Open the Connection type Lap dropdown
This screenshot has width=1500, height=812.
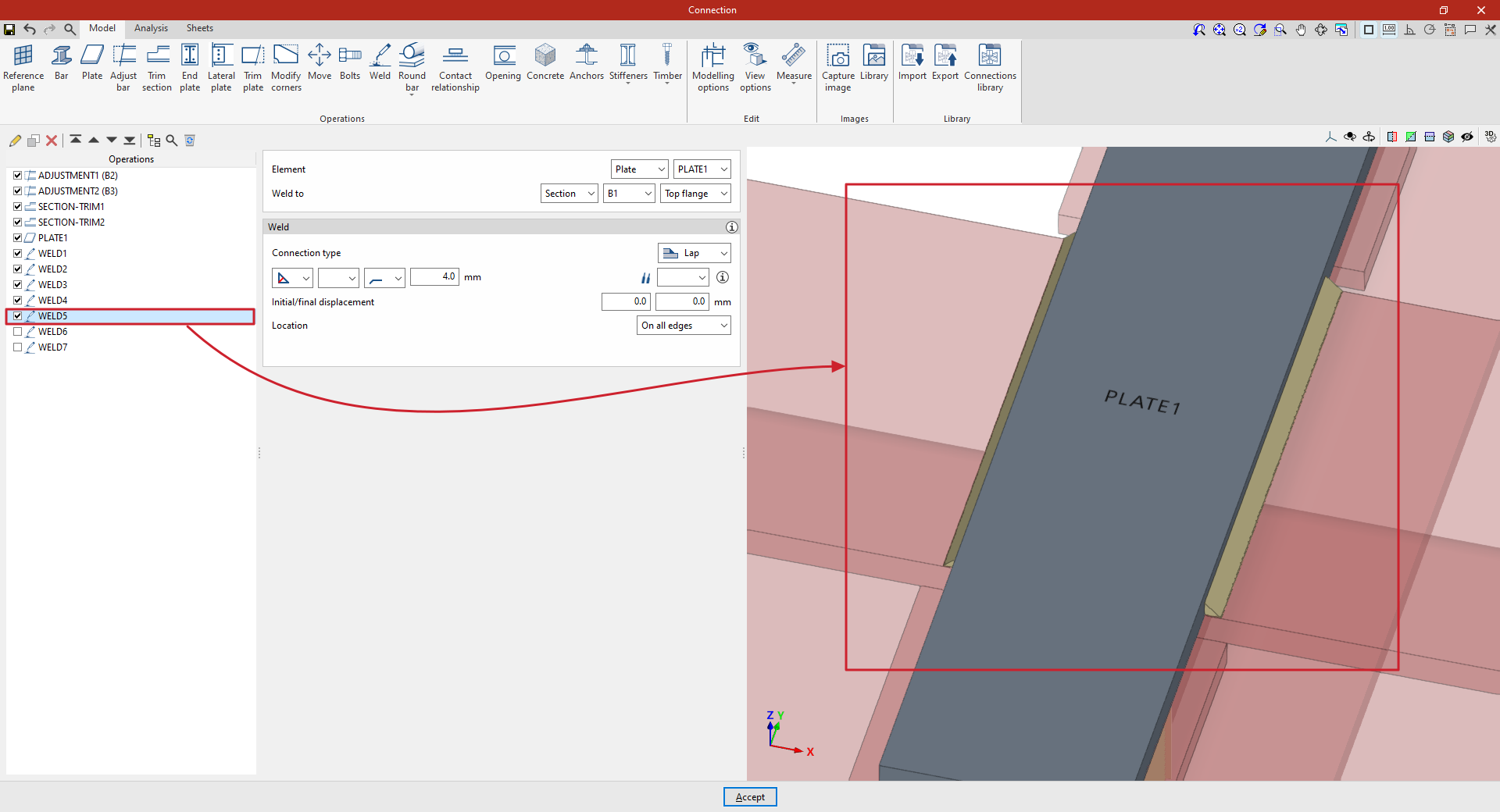coord(694,253)
